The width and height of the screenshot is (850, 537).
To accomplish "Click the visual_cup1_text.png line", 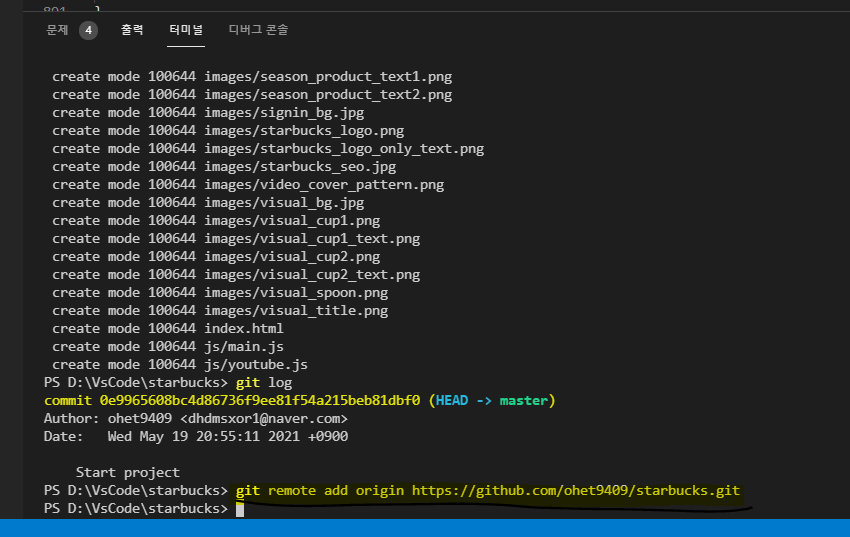I will click(236, 238).
